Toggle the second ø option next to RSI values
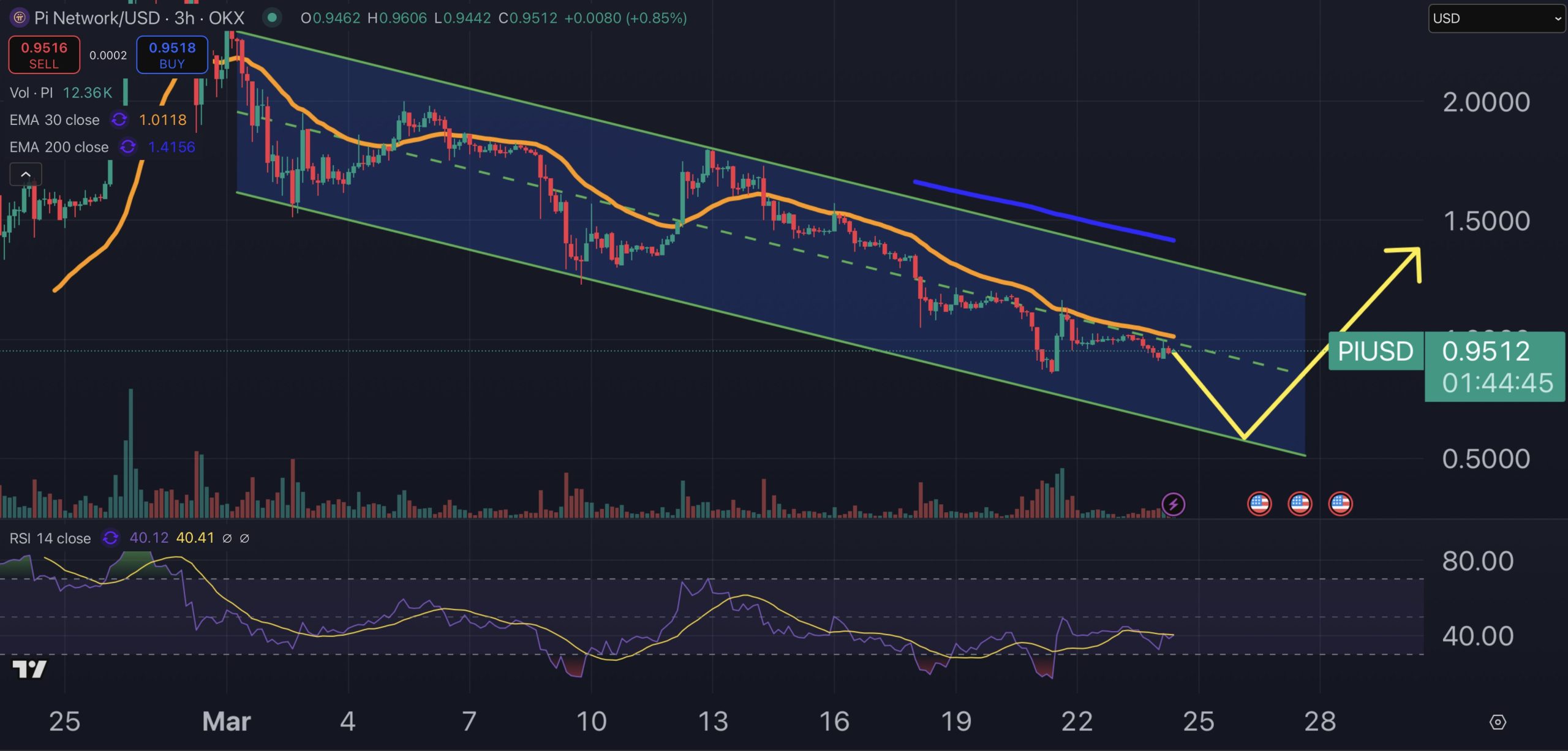This screenshot has height=751, width=1568. pos(246,538)
